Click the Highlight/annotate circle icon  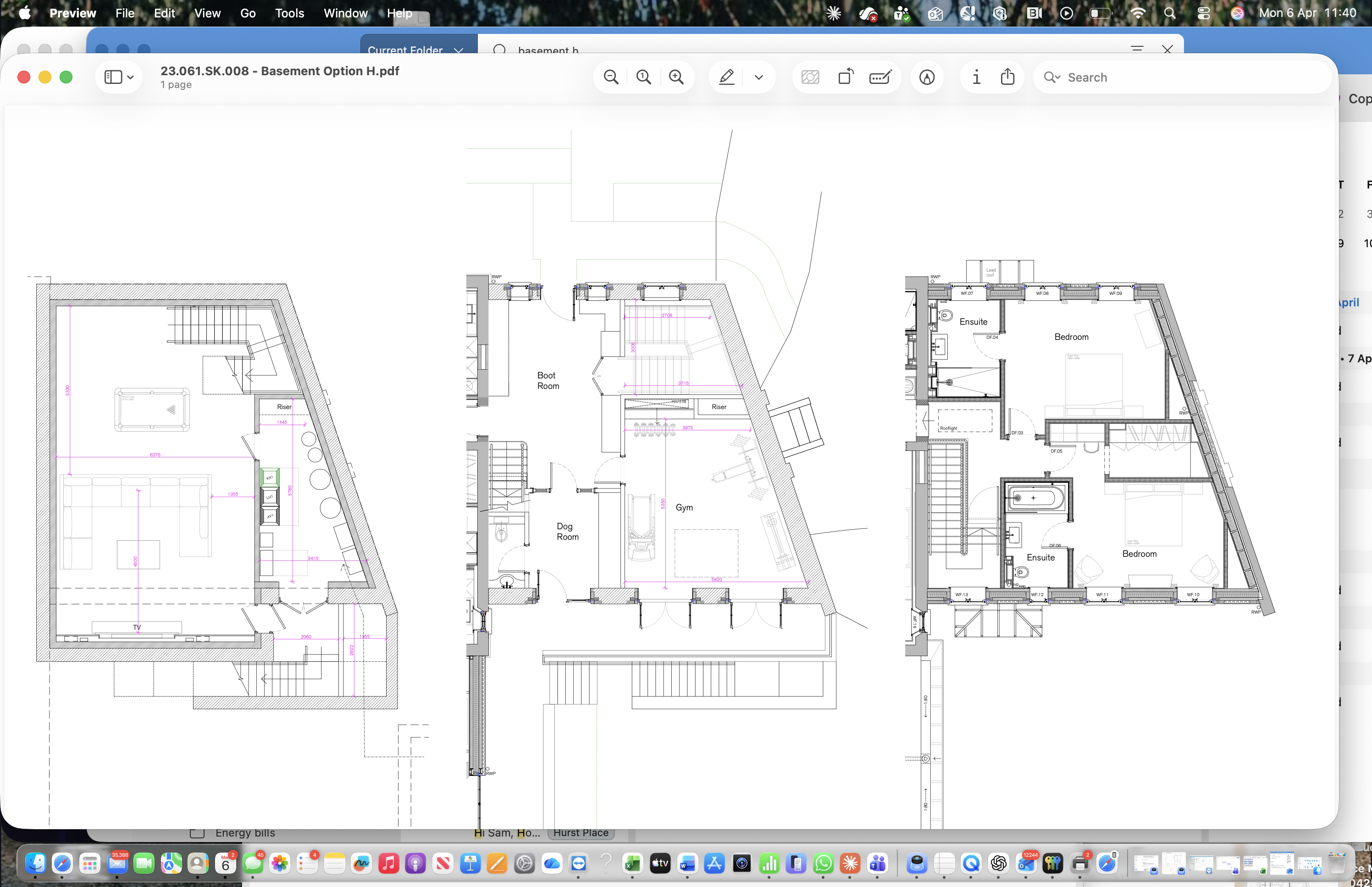pyautogui.click(x=927, y=77)
